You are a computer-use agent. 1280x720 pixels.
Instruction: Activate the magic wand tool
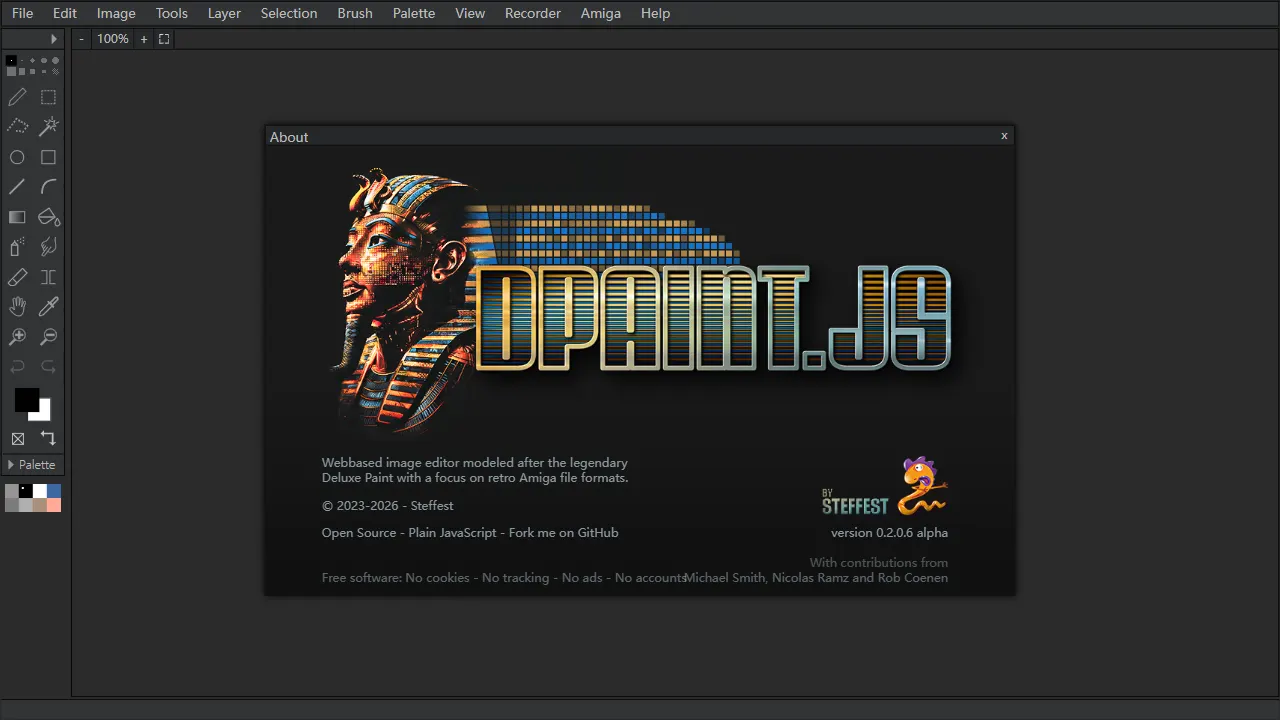tap(48, 127)
